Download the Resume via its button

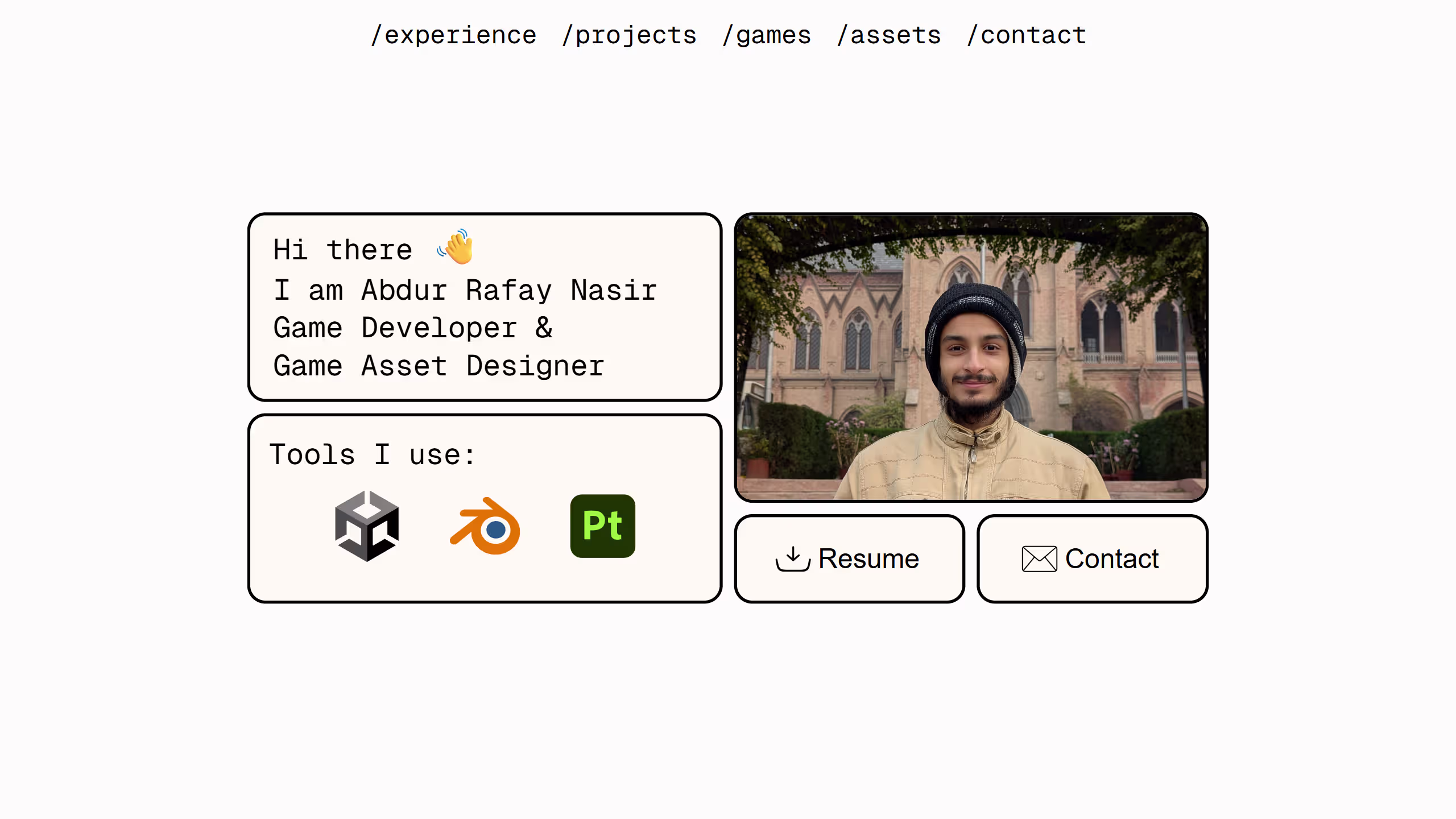coord(849,559)
